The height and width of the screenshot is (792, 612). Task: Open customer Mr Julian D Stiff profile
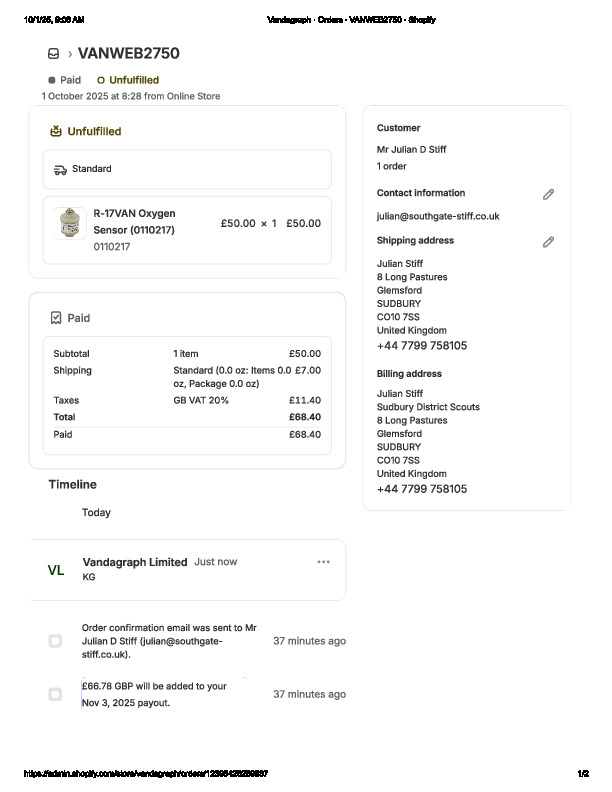(411, 149)
